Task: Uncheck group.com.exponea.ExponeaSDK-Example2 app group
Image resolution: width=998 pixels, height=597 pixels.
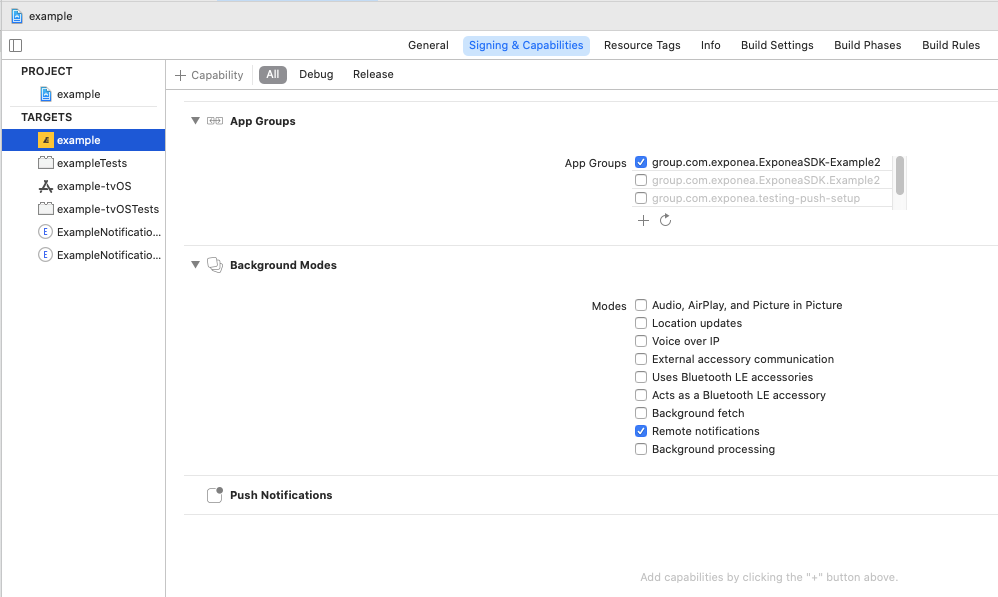Action: point(641,162)
